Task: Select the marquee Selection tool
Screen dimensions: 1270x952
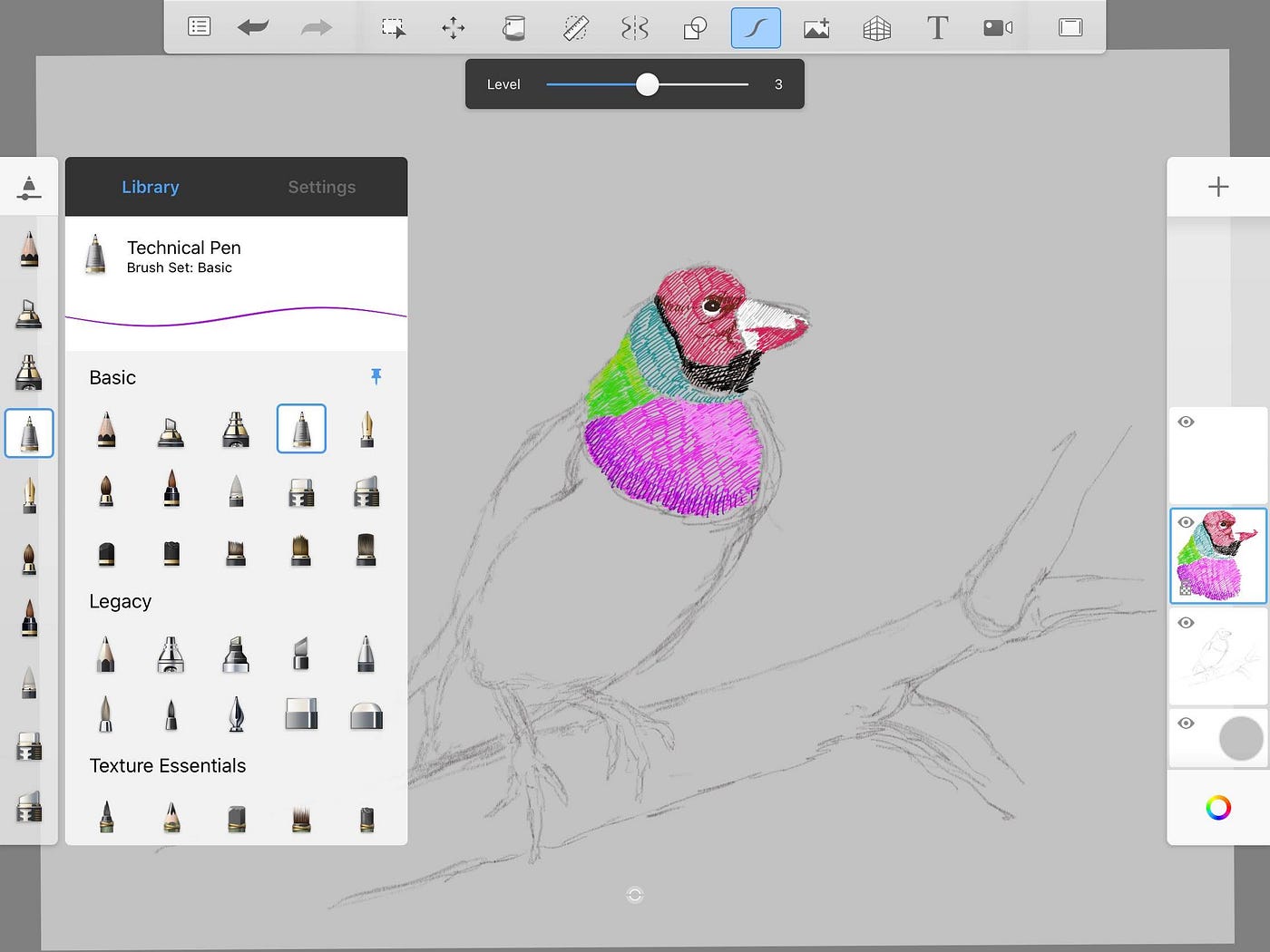Action: (x=393, y=27)
